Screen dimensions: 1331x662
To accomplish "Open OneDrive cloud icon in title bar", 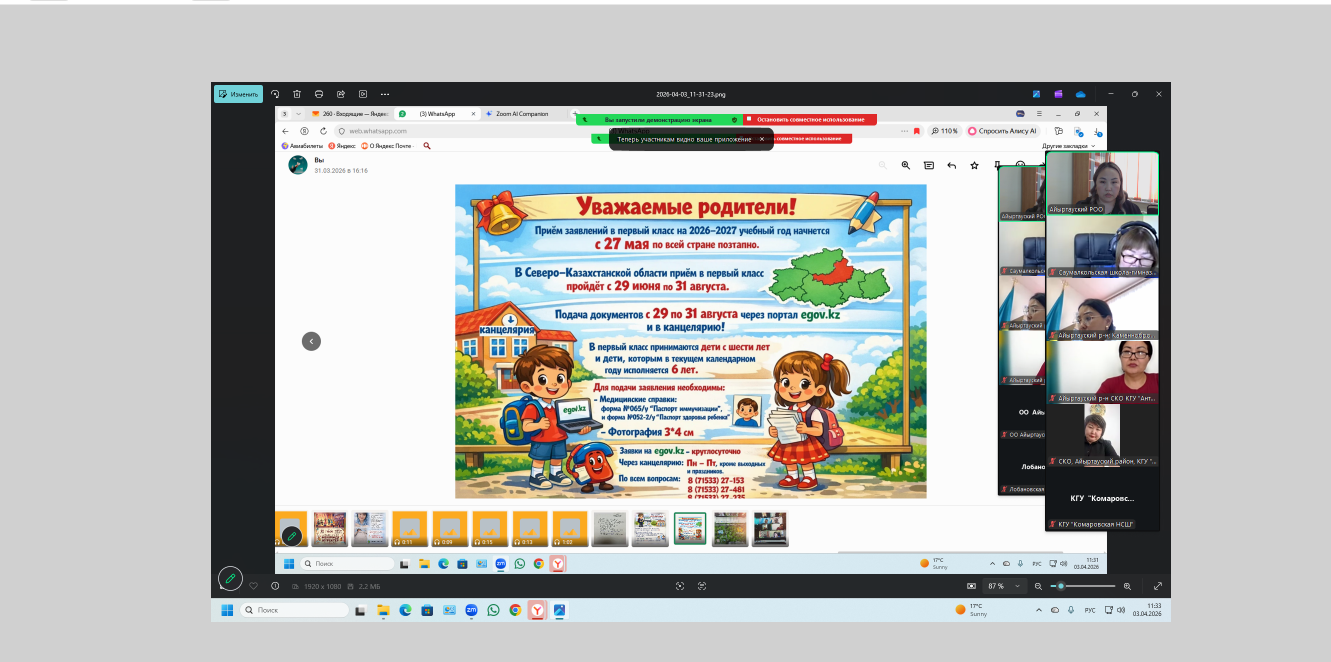I will pos(1080,94).
